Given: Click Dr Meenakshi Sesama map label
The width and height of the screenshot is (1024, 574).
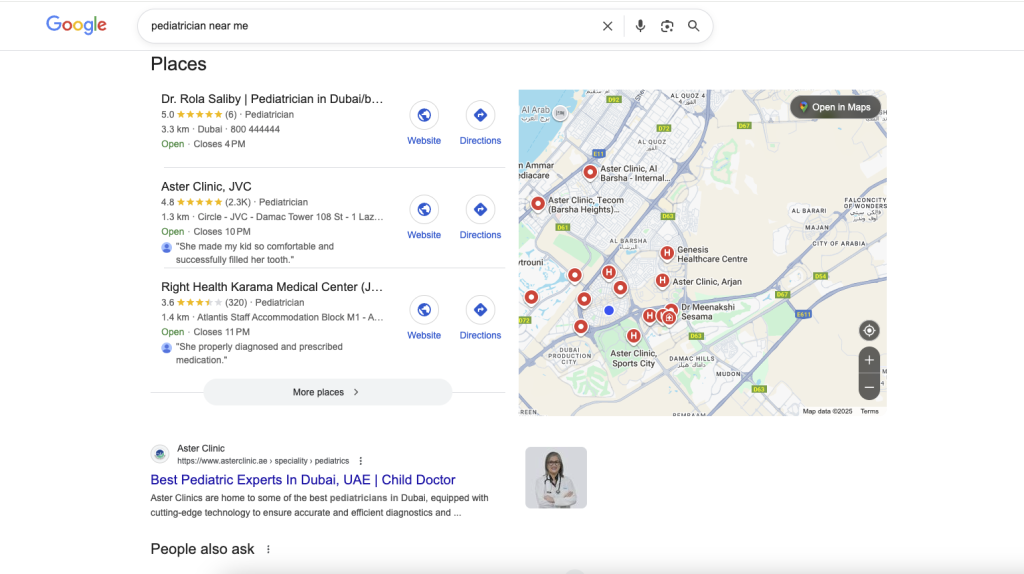Looking at the screenshot, I should [708, 311].
